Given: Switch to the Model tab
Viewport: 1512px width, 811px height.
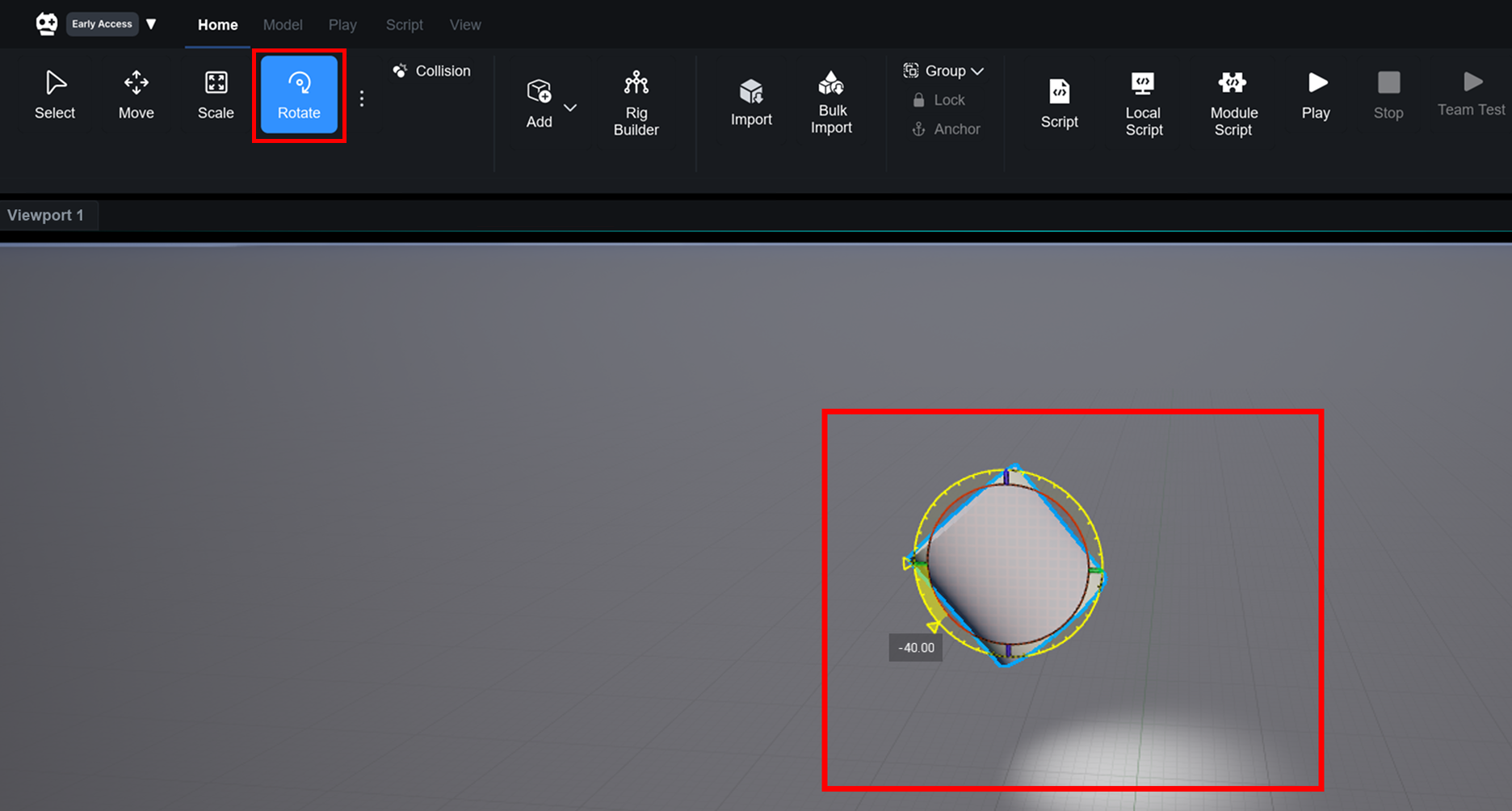Looking at the screenshot, I should [x=283, y=25].
